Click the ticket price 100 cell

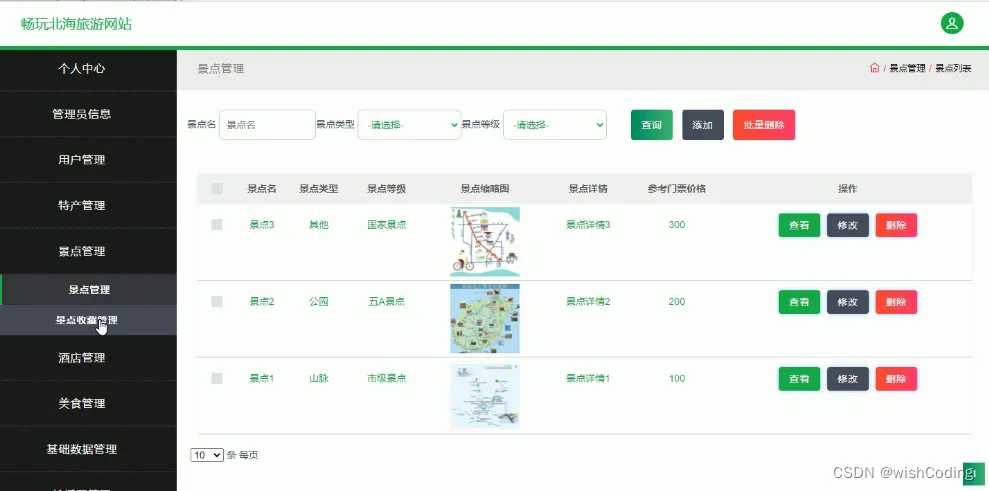pos(677,379)
